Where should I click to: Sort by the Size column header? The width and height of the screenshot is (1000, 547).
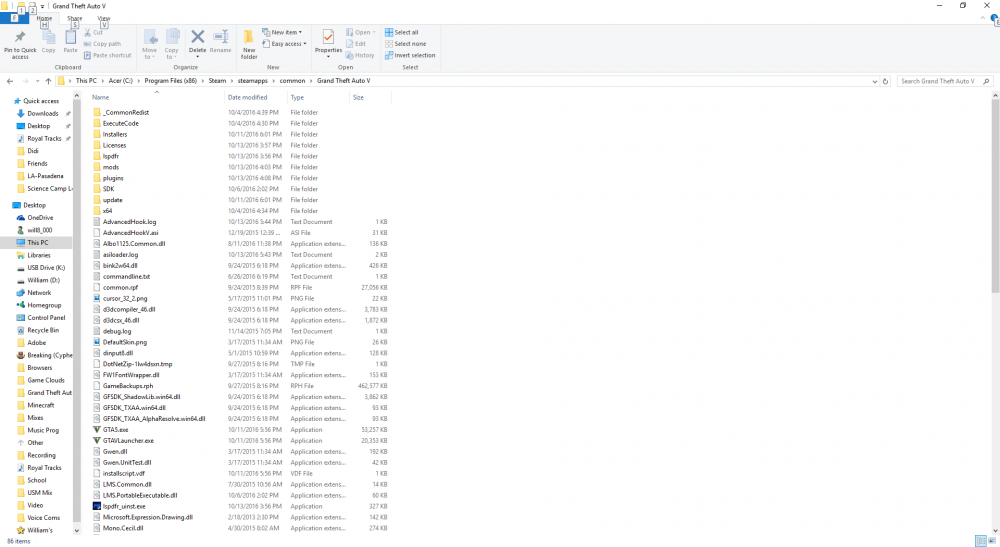[369, 98]
